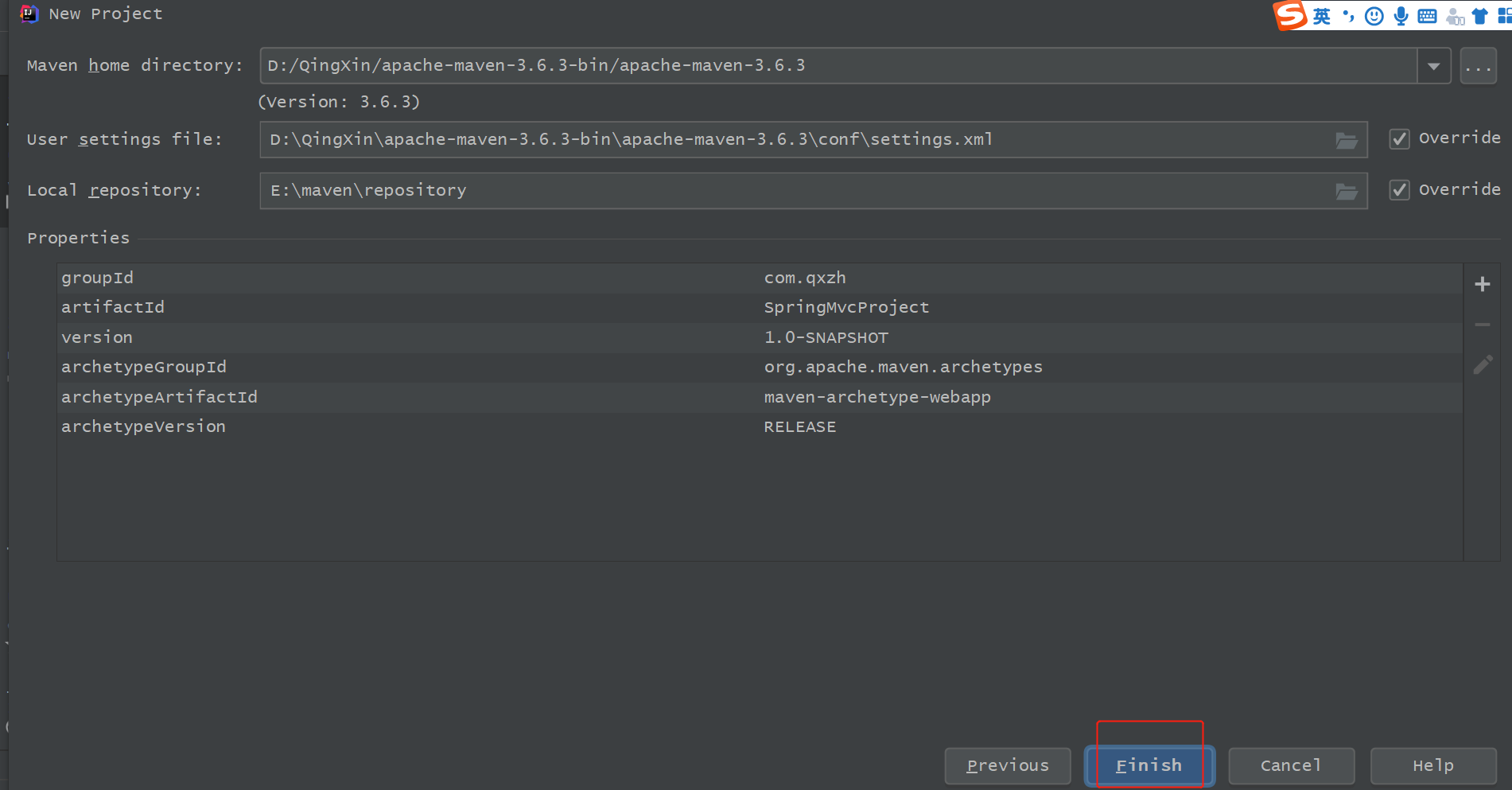Click the Finish button
Viewport: 1512px width, 790px height.
click(x=1149, y=765)
